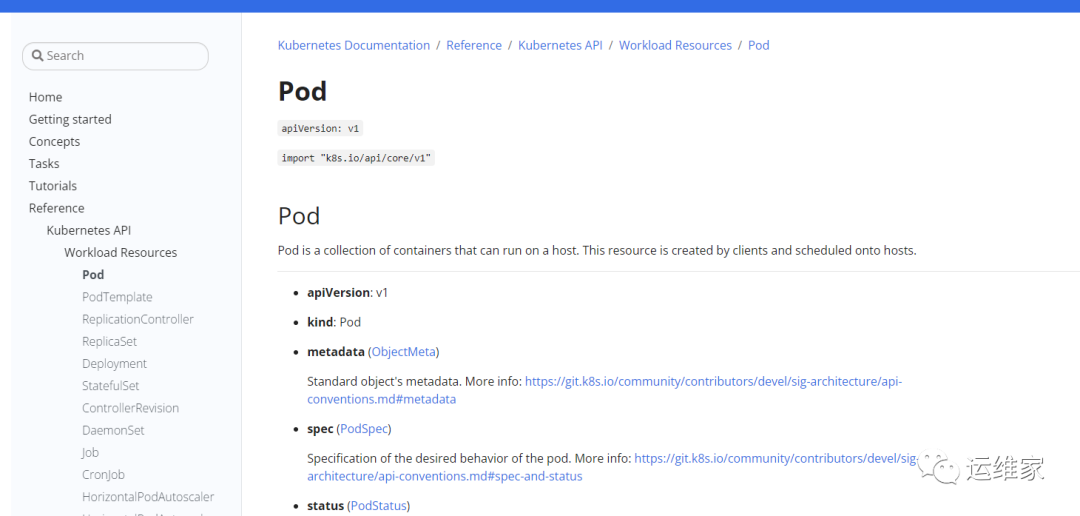The width and height of the screenshot is (1080, 516).
Task: Open ControllerRevision in the sidebar
Action: click(130, 408)
